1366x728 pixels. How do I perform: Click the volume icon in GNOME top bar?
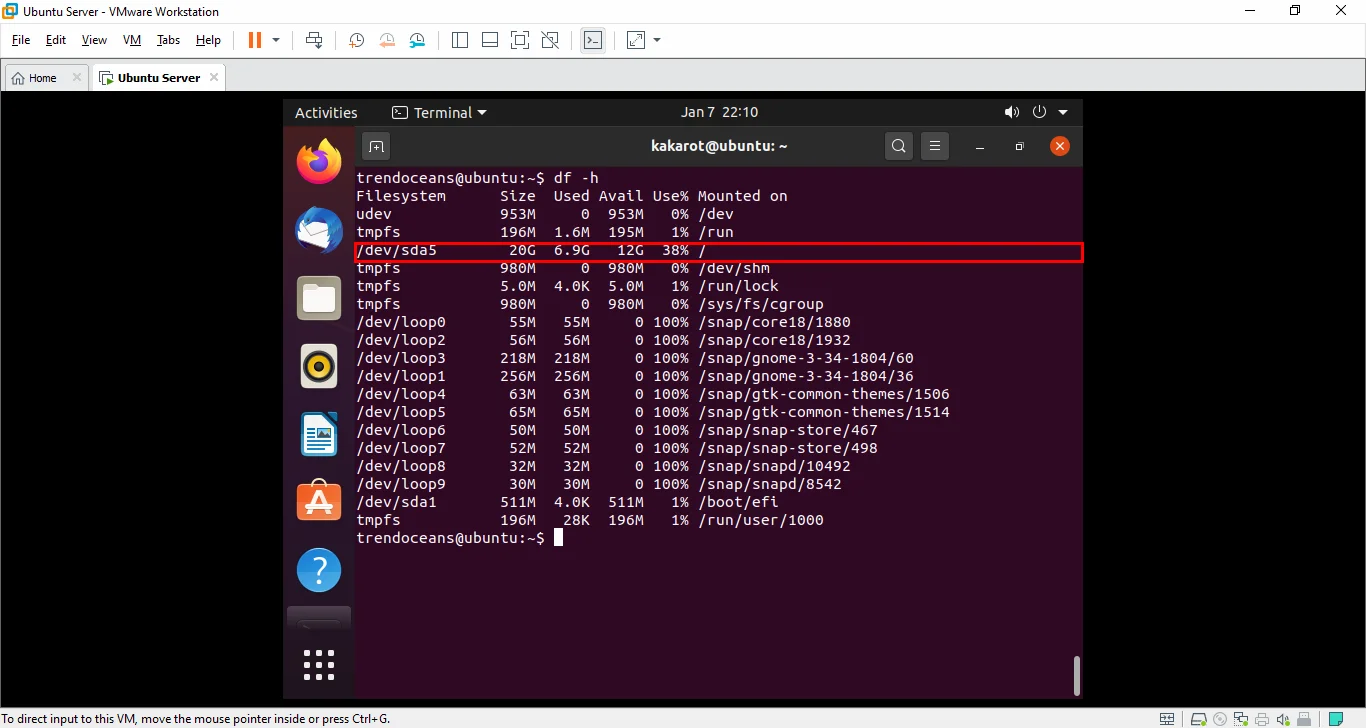[x=1012, y=112]
